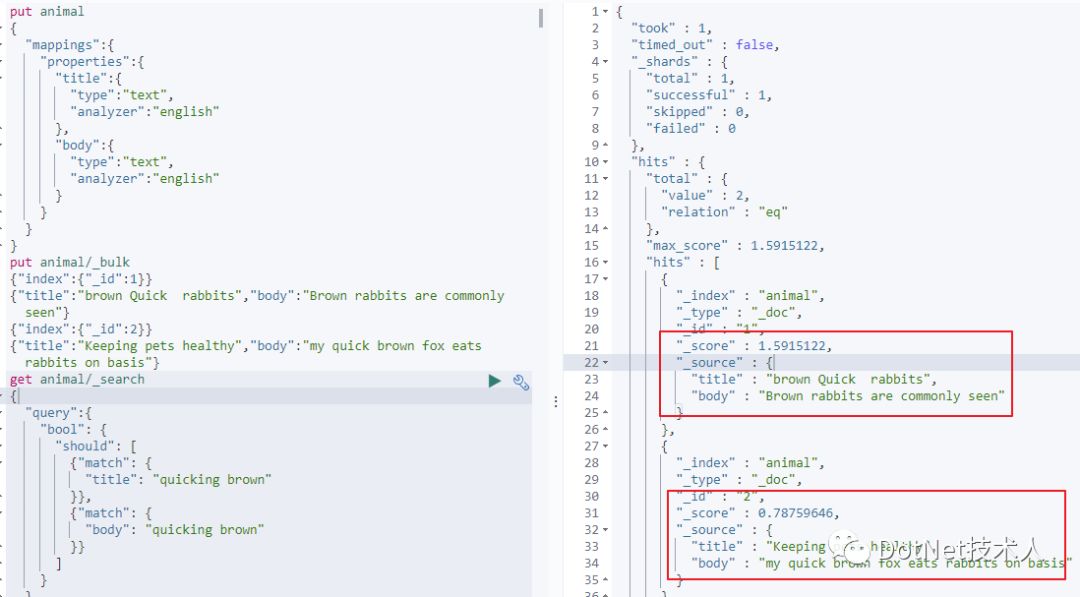Collapse the outer hits block at line 10

pyautogui.click(x=605, y=163)
